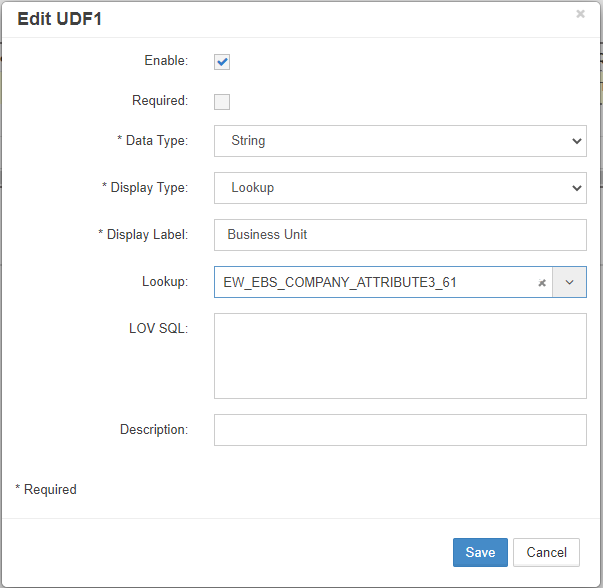Cancel editing the UDF

[546, 552]
